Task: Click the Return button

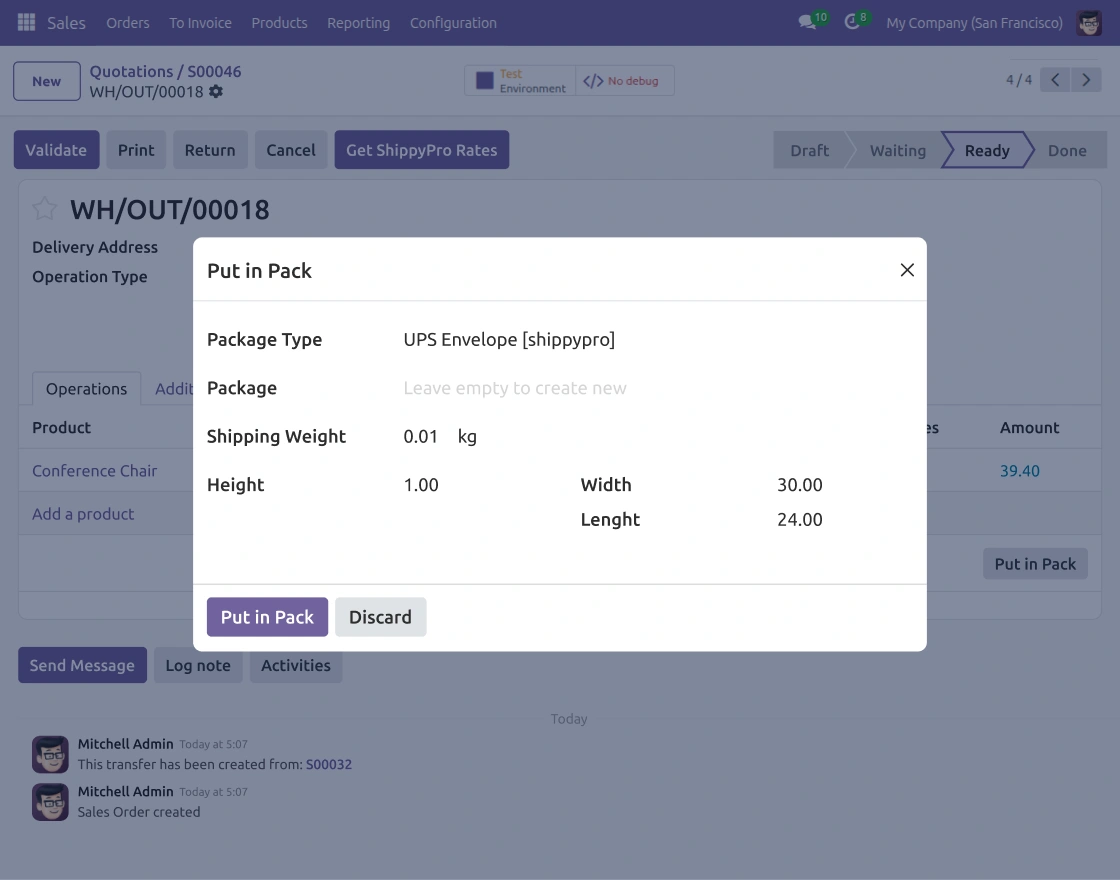Action: point(210,150)
